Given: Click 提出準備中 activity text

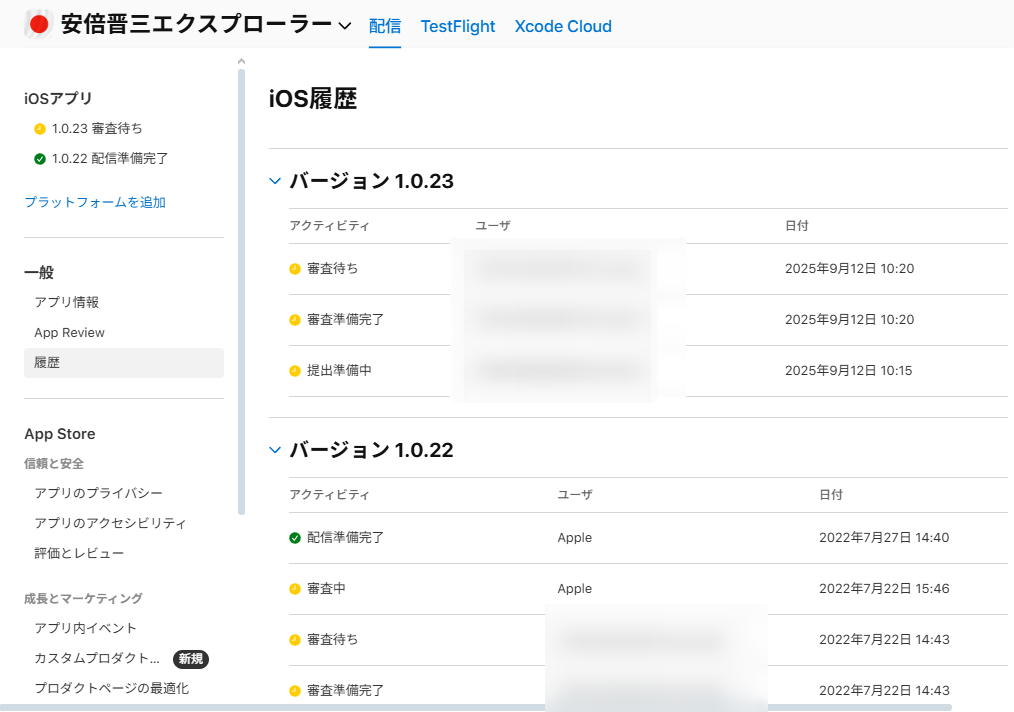Looking at the screenshot, I should tap(339, 371).
